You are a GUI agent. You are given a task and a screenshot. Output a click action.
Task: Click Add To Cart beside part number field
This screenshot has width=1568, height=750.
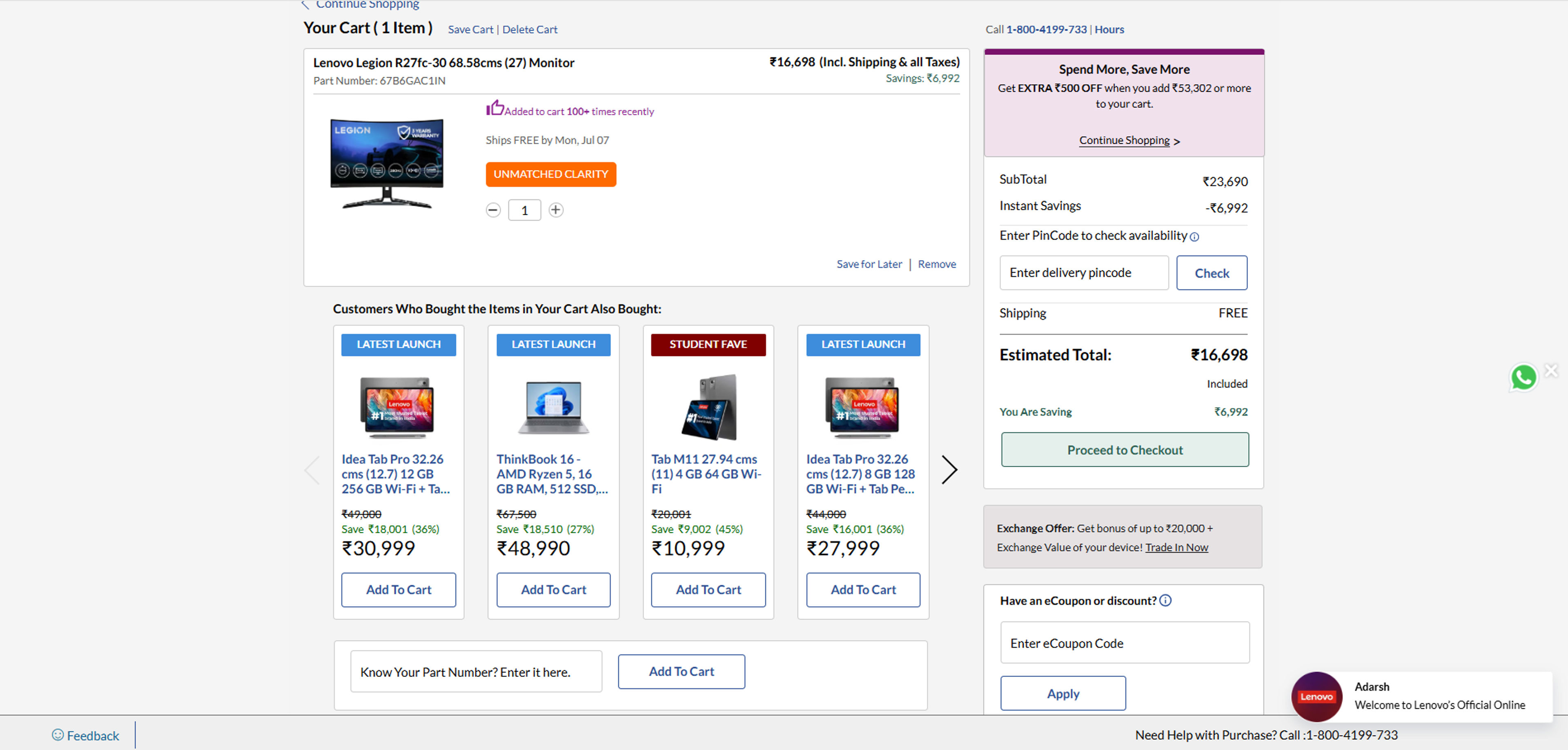point(681,672)
